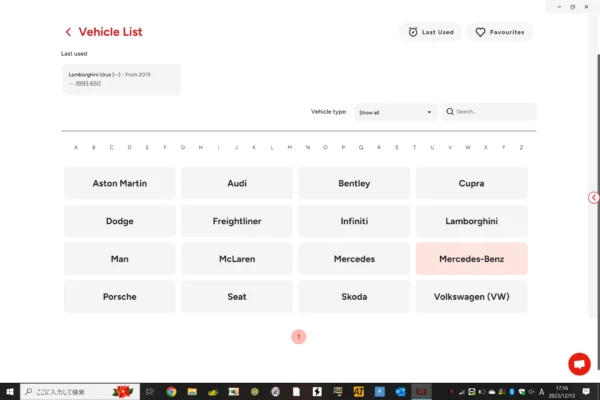Screen dimensions: 600x400
Task: Click the search magnifier icon
Action: (x=450, y=111)
